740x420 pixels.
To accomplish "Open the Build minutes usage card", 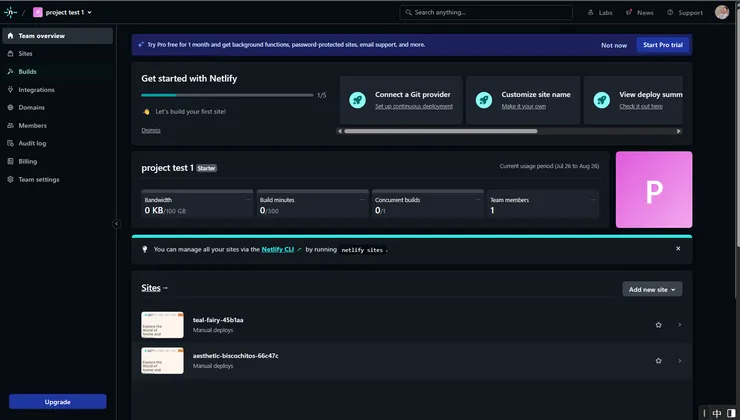I will point(312,204).
